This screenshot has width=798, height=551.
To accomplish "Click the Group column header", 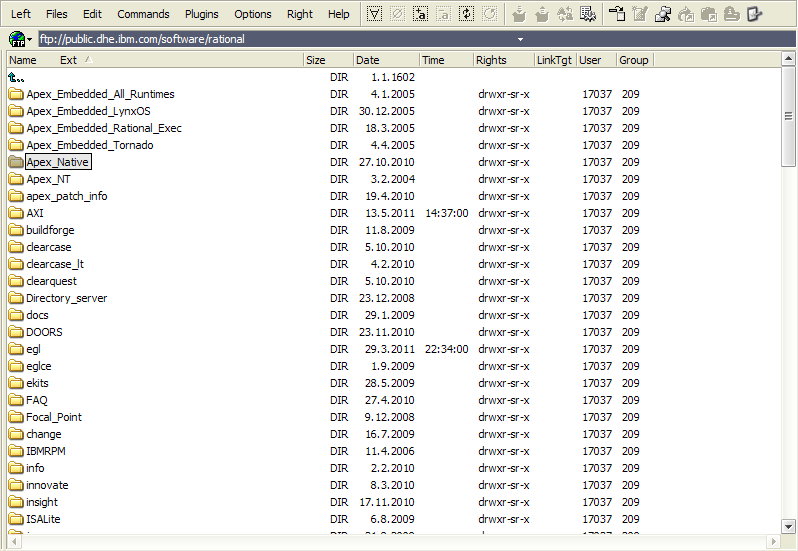I will [635, 60].
